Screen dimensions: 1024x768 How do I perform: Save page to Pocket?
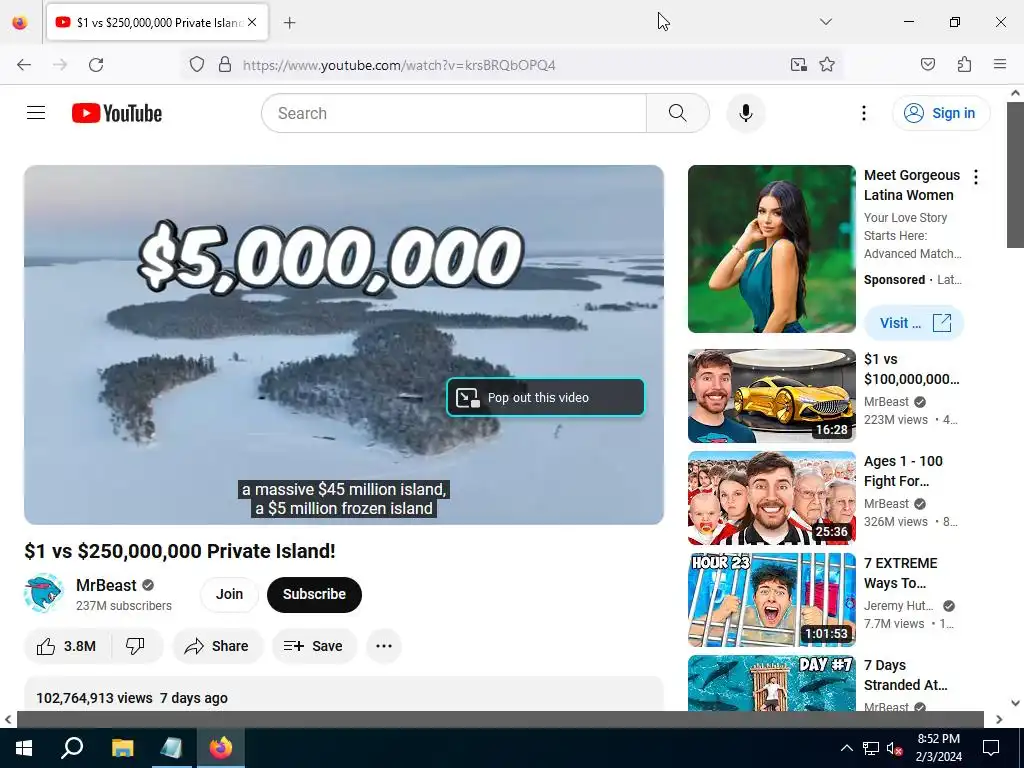coord(927,65)
